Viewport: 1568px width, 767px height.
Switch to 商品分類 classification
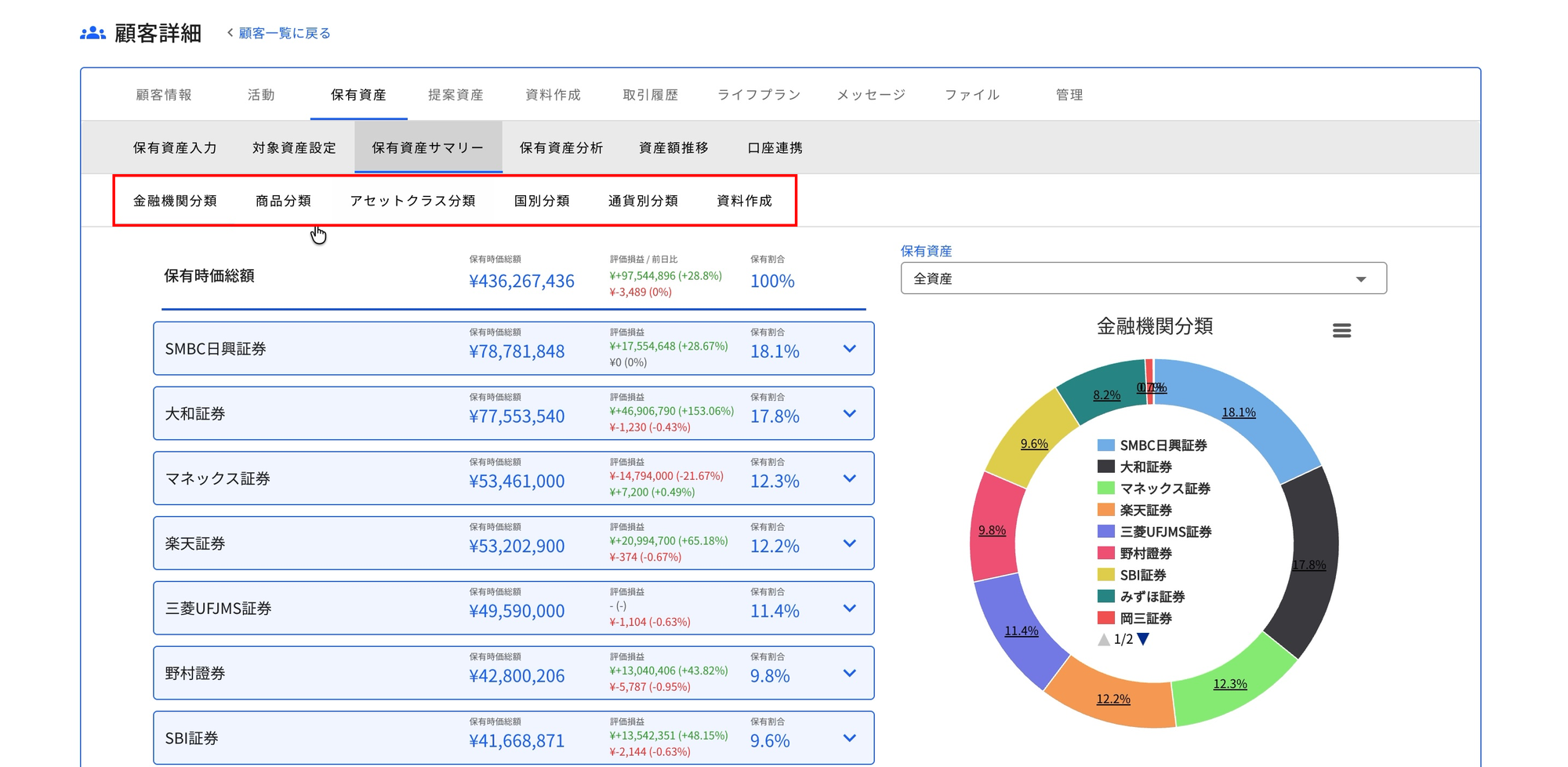[x=283, y=201]
